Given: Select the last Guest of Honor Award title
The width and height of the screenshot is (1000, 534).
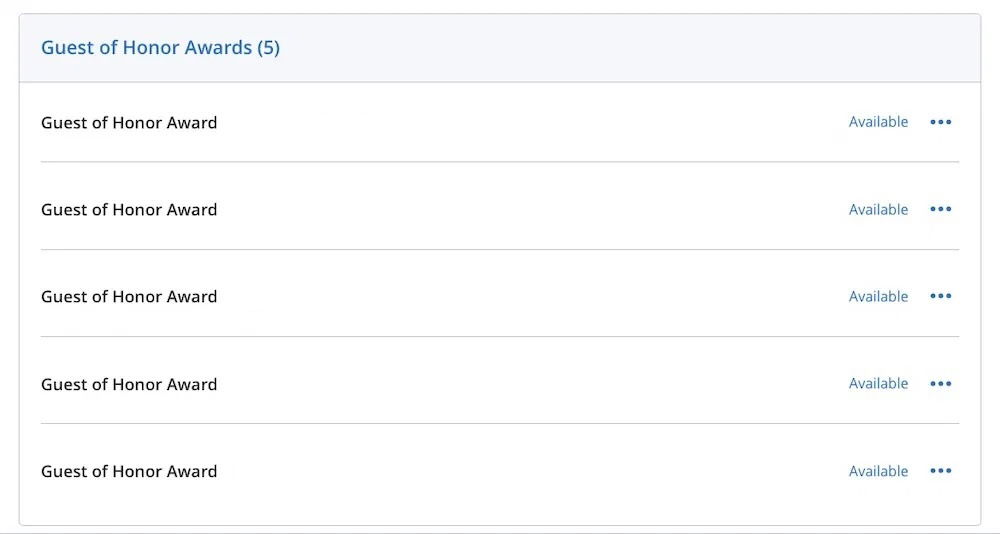Looking at the screenshot, I should tap(129, 472).
